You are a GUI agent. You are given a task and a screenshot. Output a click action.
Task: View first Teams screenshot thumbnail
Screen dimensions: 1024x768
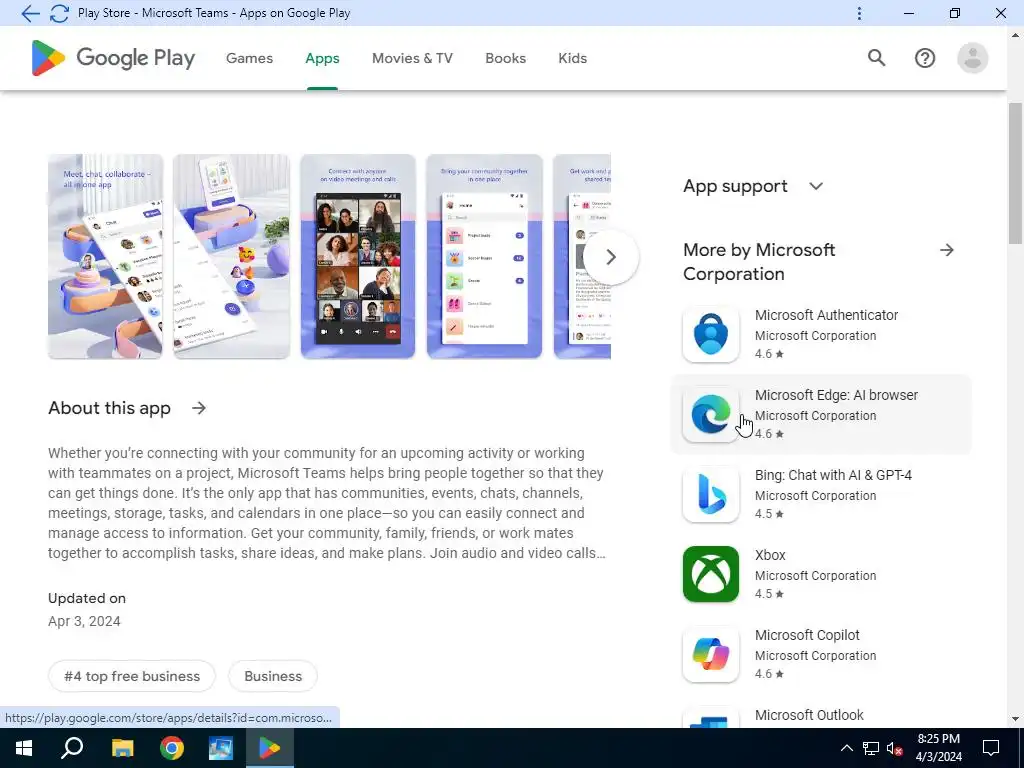pyautogui.click(x=105, y=257)
